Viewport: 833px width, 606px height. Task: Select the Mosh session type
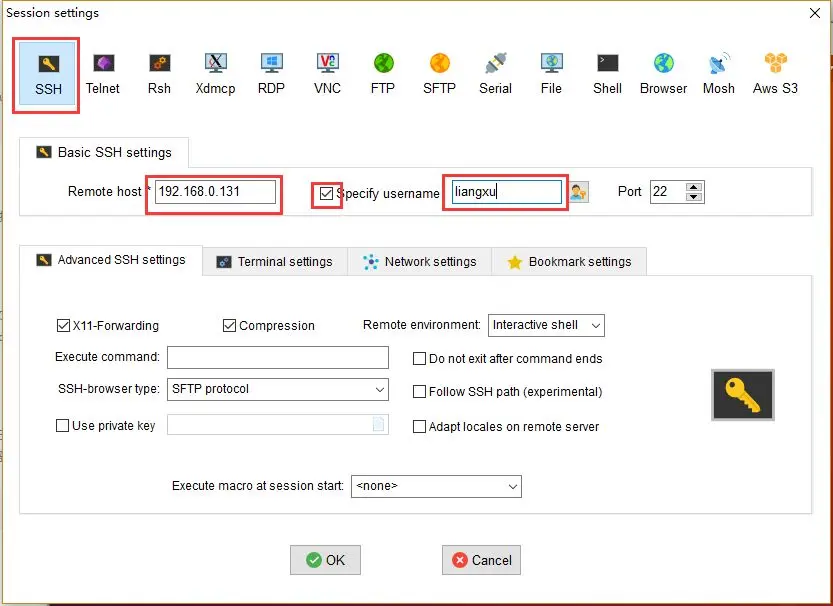click(x=719, y=74)
